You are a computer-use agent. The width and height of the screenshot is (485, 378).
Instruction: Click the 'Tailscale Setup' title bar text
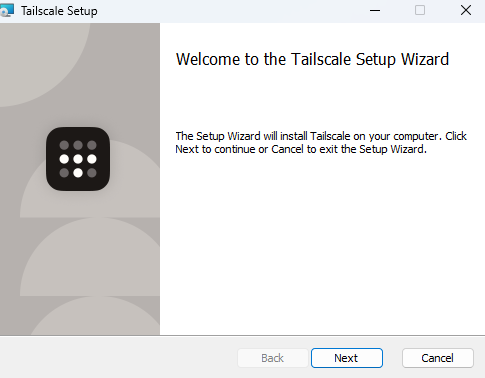(59, 11)
